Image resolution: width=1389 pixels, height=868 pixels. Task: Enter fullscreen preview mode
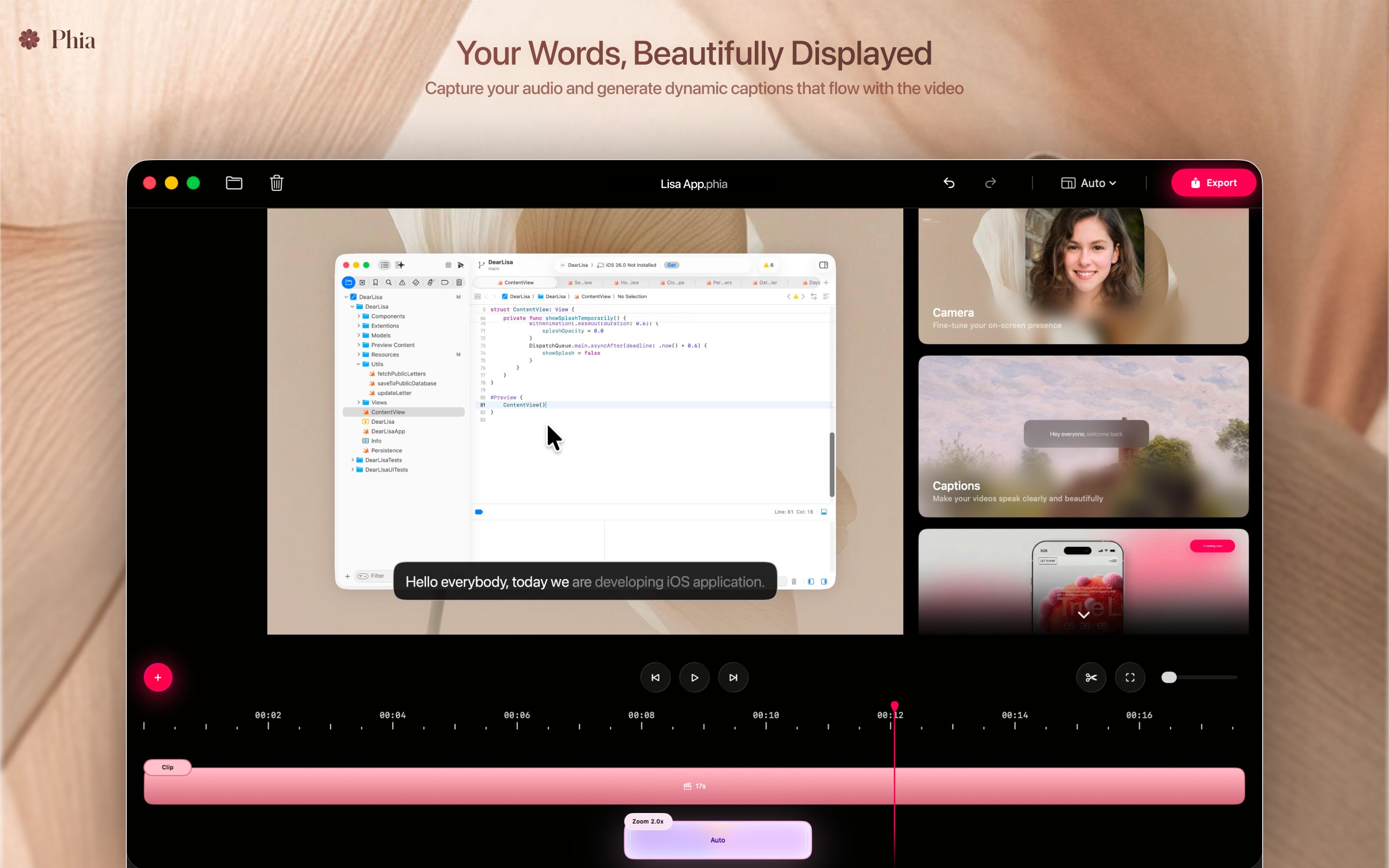[x=1130, y=678]
